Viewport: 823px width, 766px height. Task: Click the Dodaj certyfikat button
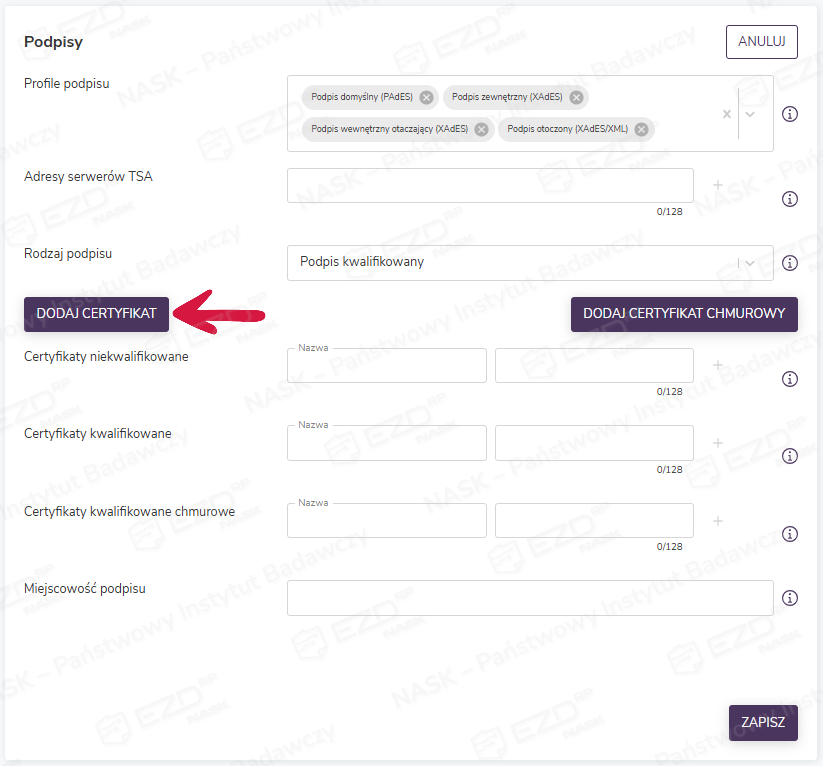96,313
